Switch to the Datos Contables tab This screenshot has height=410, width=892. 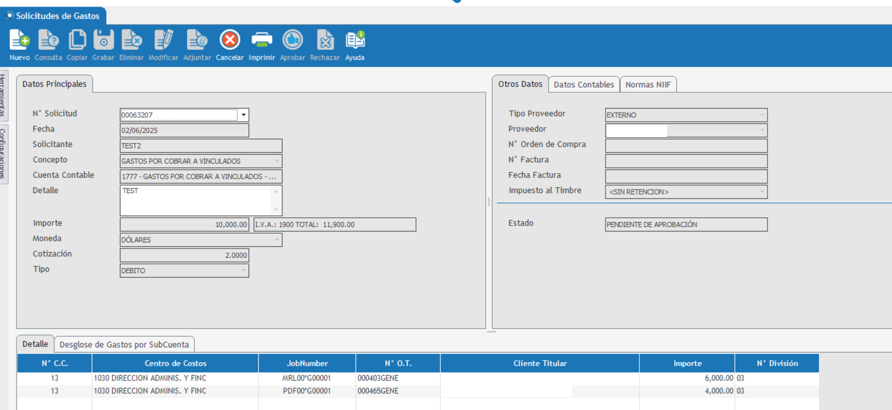pos(584,85)
